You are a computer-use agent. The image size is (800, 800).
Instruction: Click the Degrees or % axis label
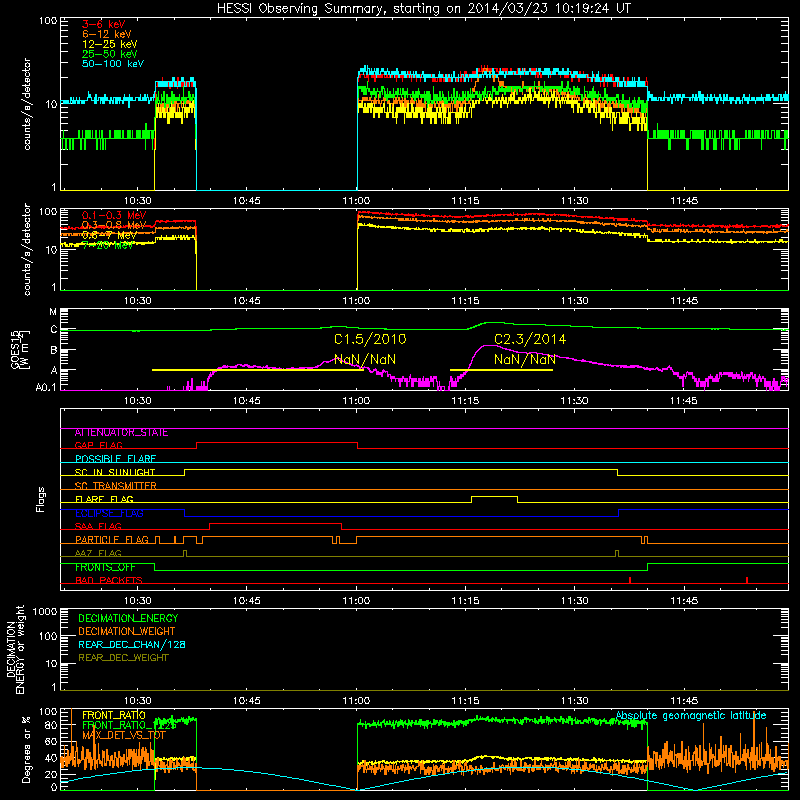[26, 749]
